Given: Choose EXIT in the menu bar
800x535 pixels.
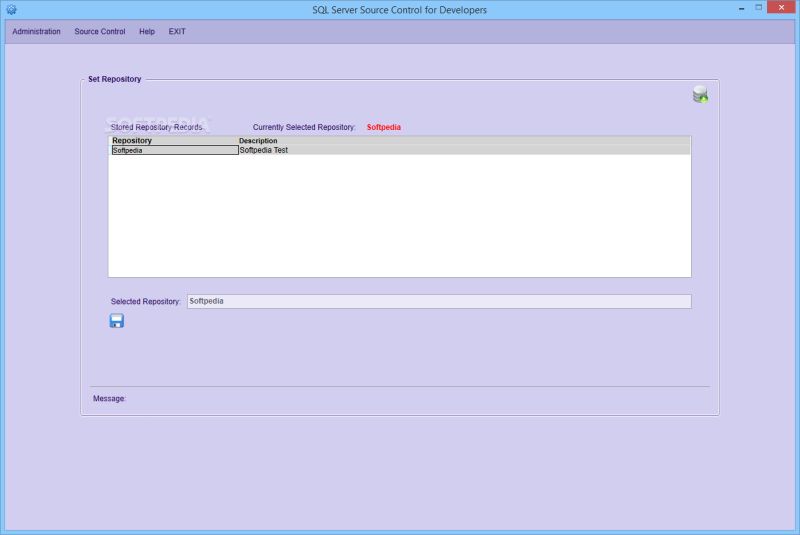Looking at the screenshot, I should (x=177, y=32).
